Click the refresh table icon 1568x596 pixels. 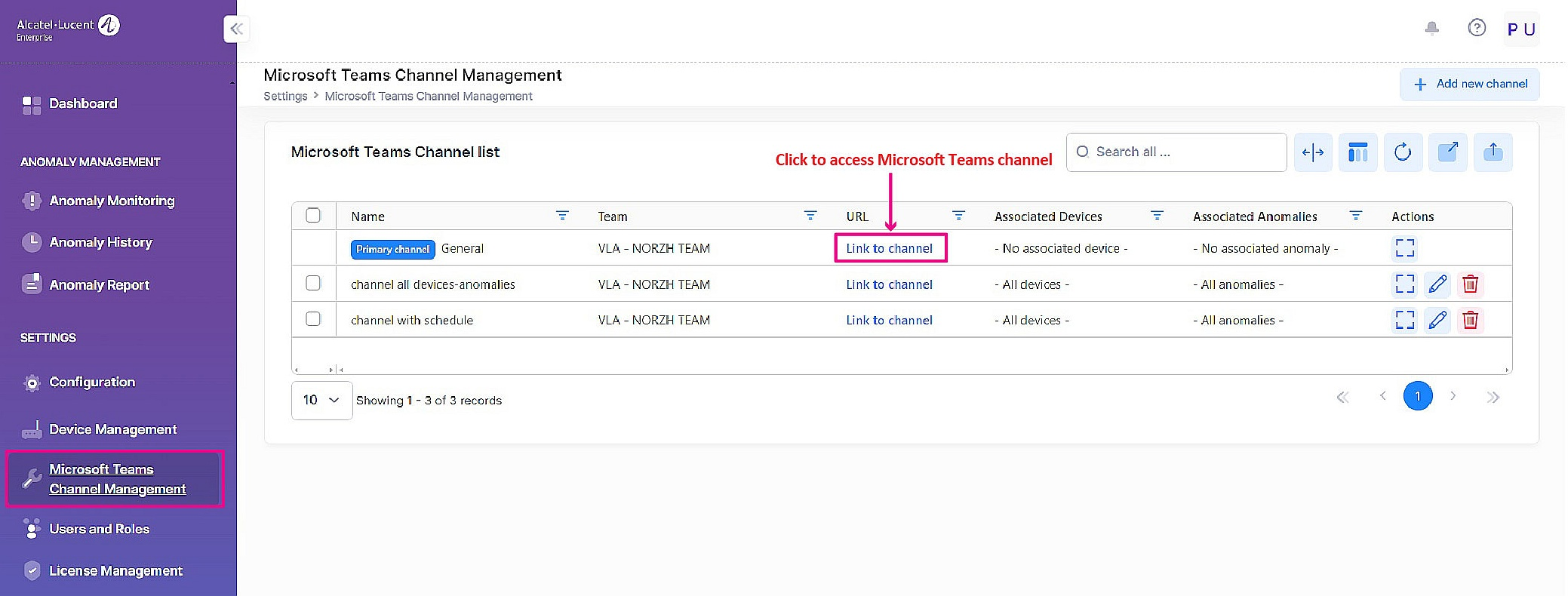point(1402,152)
